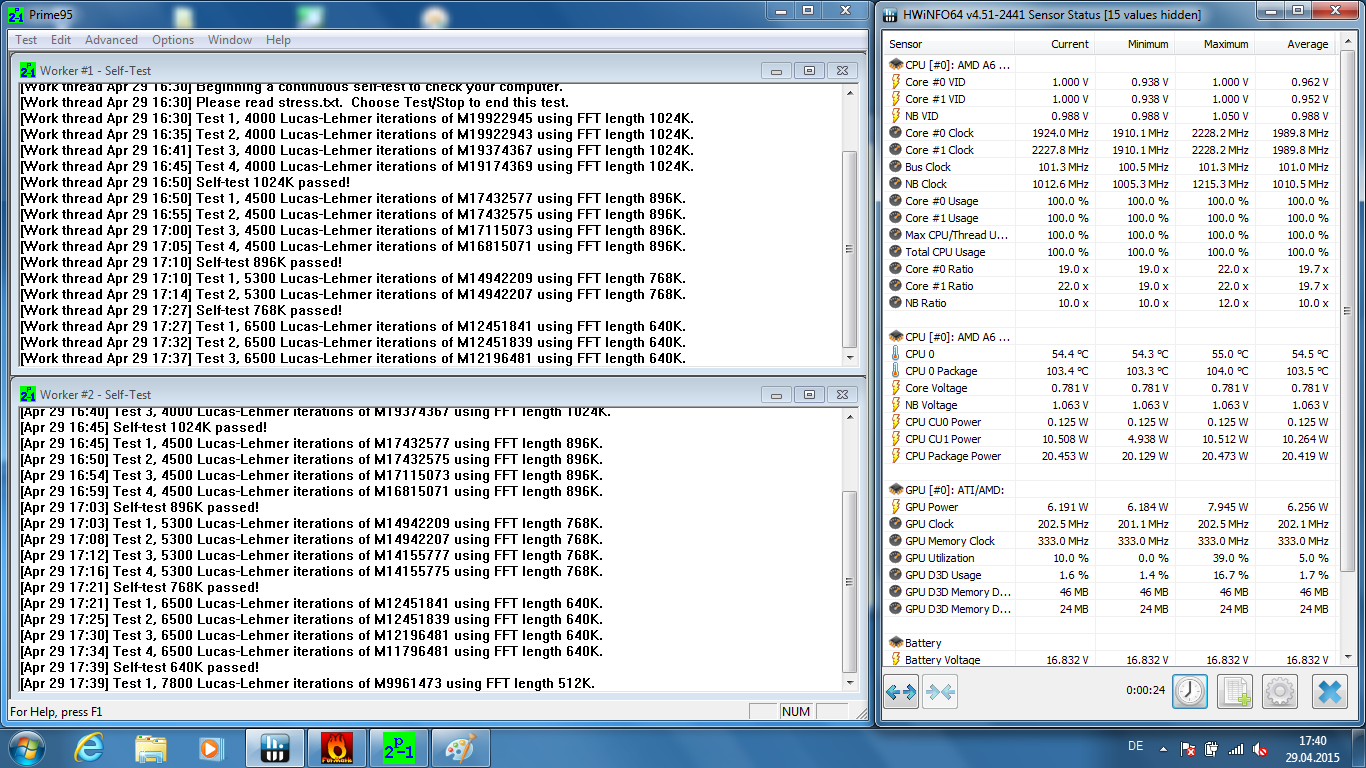This screenshot has width=1366, height=768.
Task: Open HWiNFO sensor settings gear button
Action: pos(1280,691)
